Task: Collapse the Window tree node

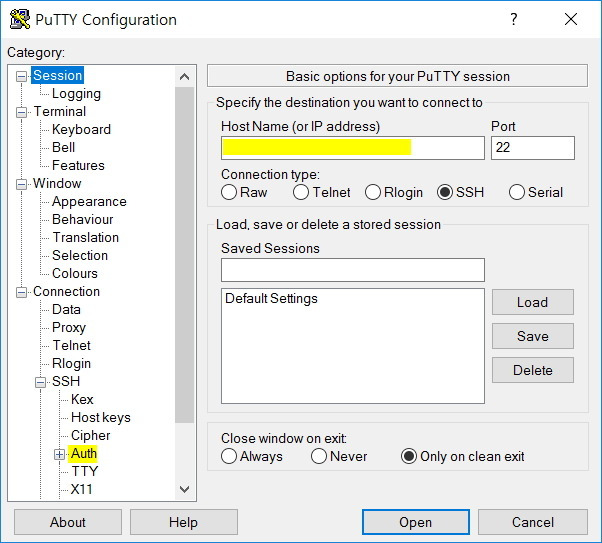Action: [21, 184]
